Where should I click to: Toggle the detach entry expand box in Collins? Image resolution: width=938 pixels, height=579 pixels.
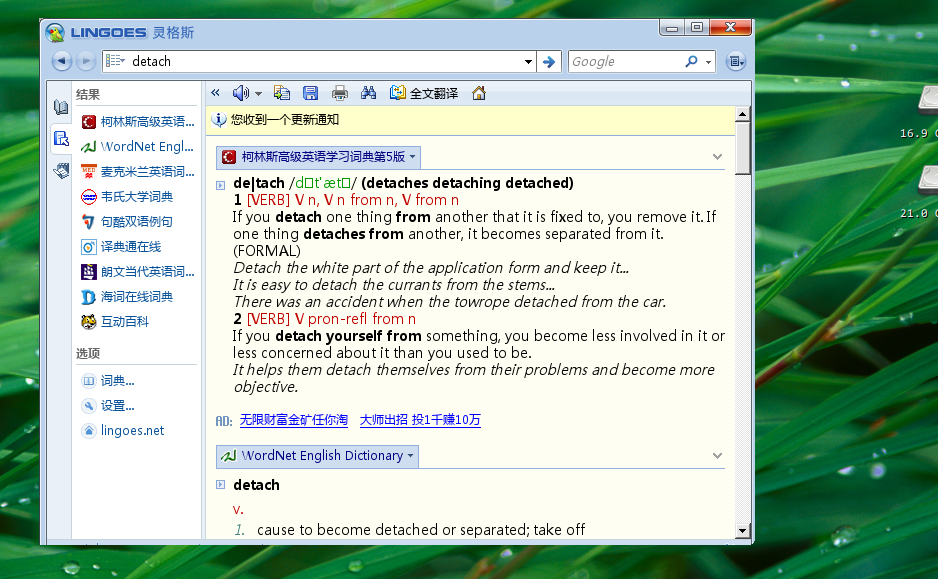click(x=220, y=185)
